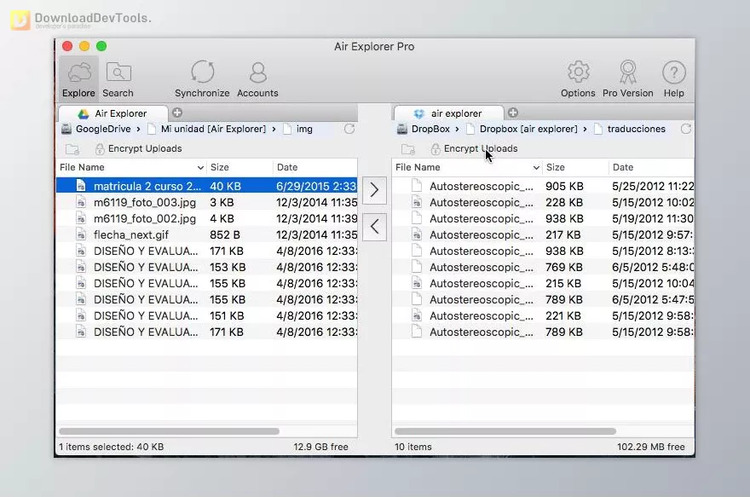Click file icon of flecha_next.gif

(x=81, y=235)
